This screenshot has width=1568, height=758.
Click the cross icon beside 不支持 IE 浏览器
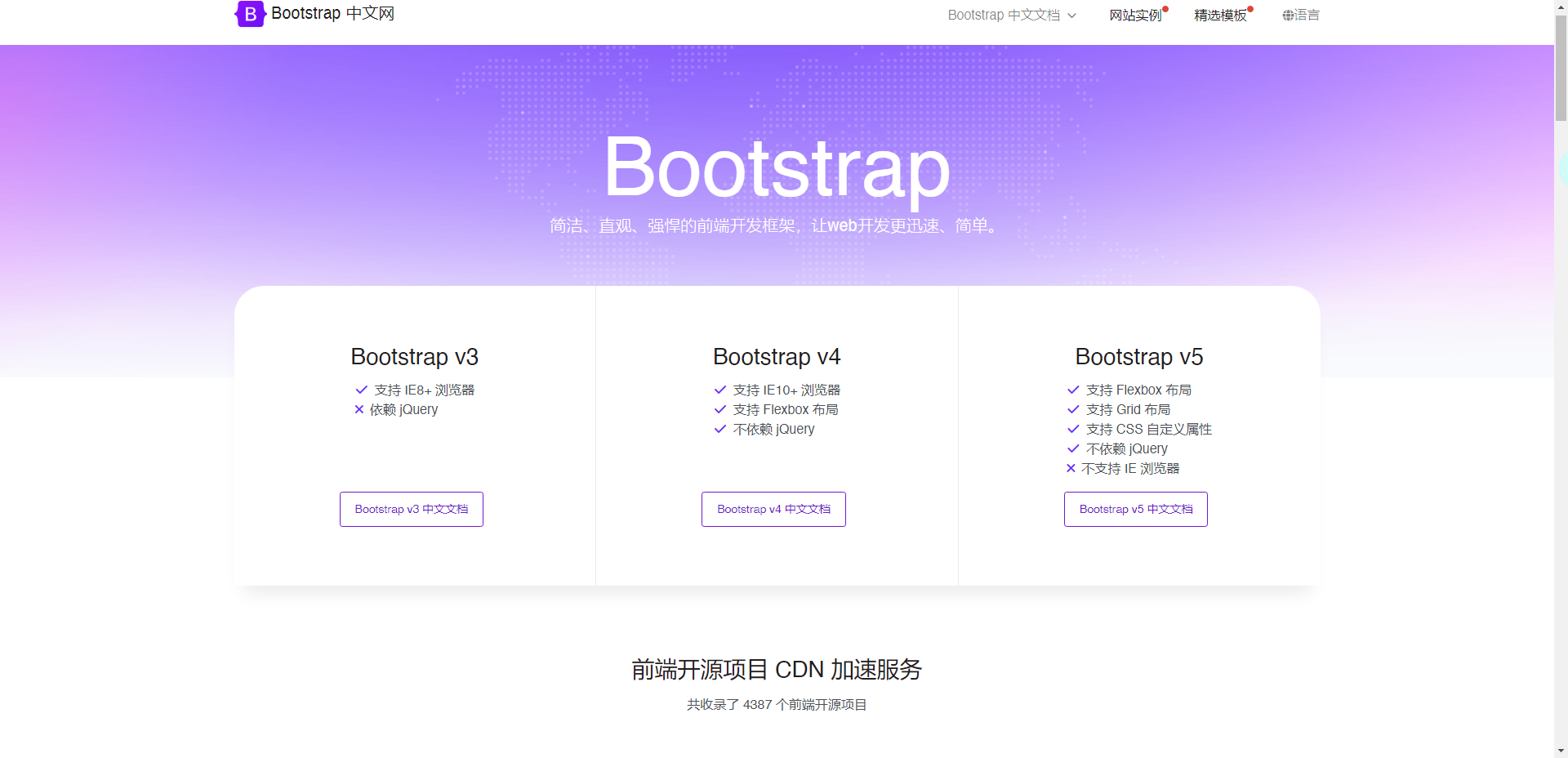pos(1071,468)
